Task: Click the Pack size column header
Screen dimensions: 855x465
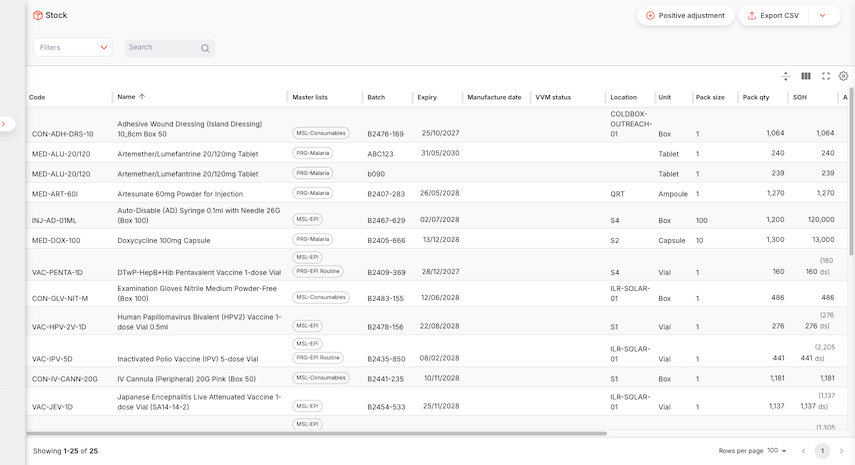Action: click(710, 97)
